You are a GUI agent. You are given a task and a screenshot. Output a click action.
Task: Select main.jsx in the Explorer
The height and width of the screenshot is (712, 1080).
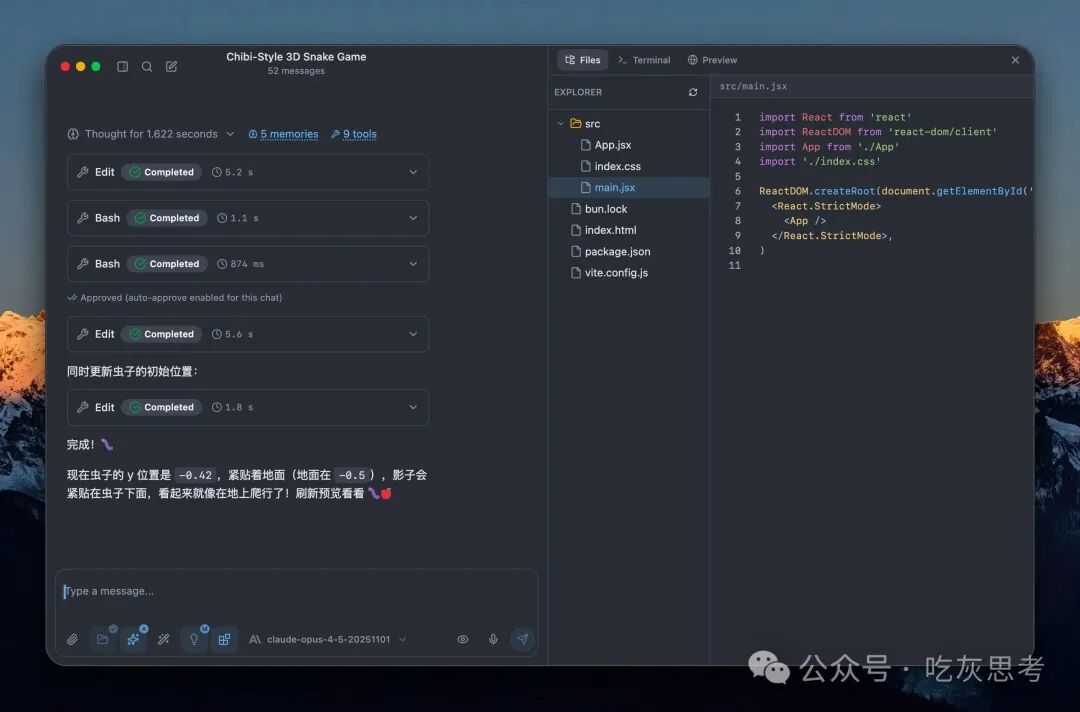click(x=629, y=188)
